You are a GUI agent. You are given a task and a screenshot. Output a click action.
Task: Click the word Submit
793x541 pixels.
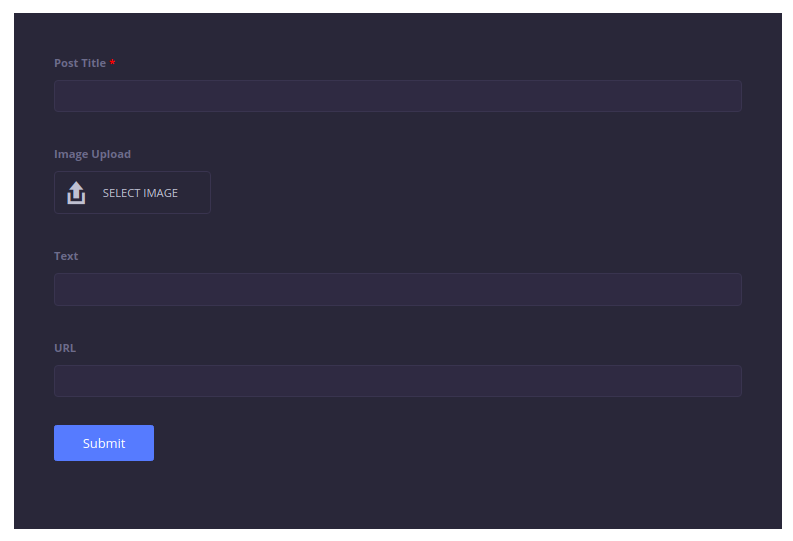[104, 443]
